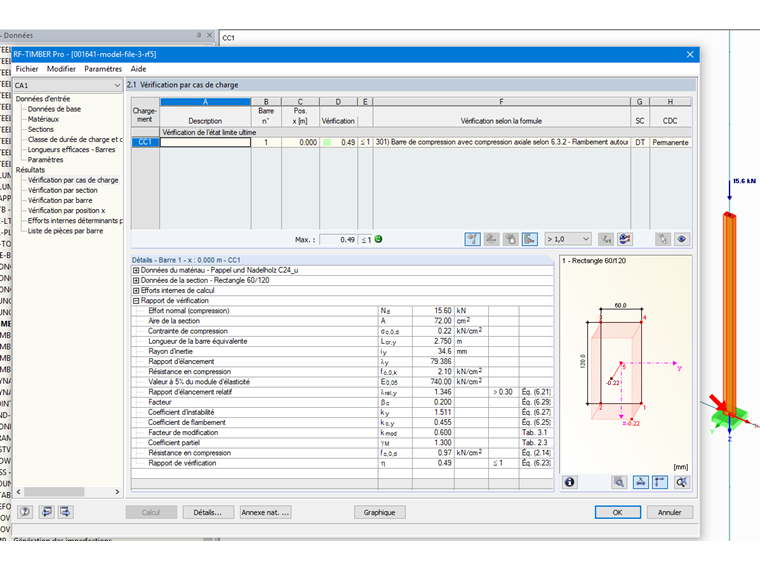The width and height of the screenshot is (760, 570).
Task: Click the Permanente CDC cell
Action: click(x=670, y=142)
